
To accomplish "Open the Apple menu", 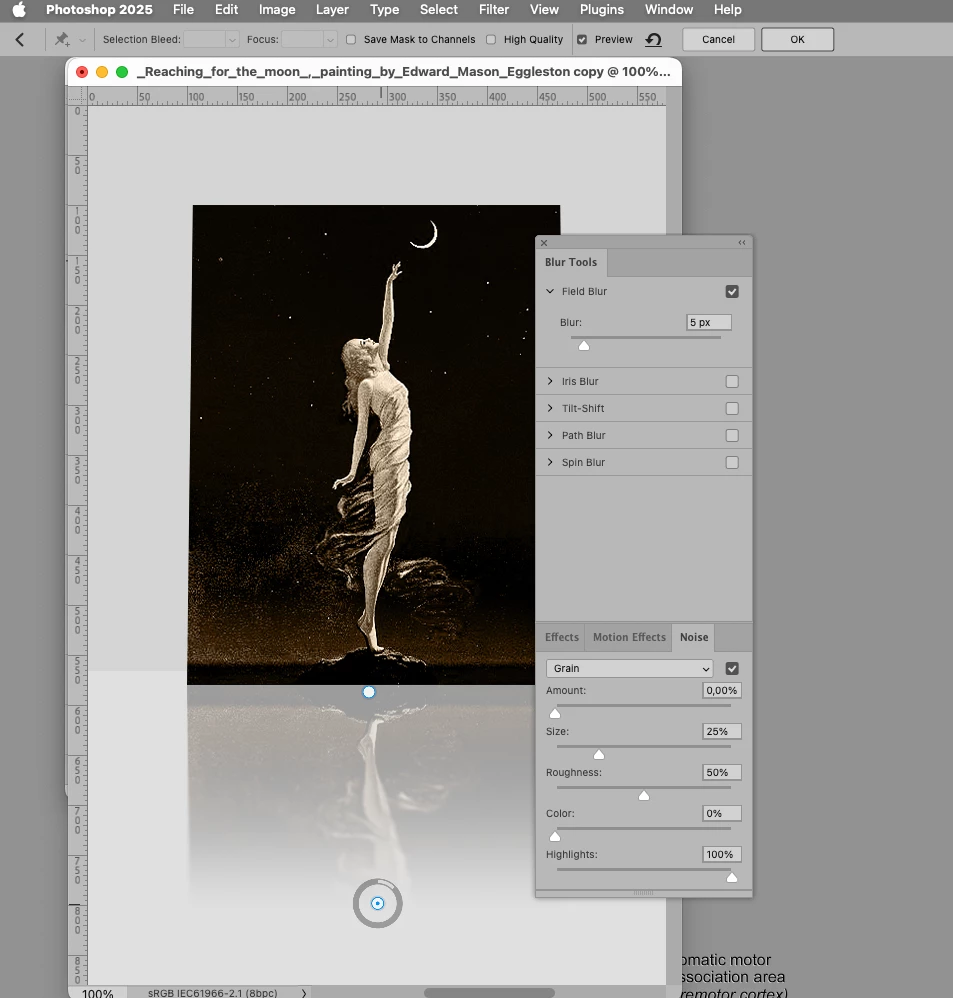I will (19, 10).
